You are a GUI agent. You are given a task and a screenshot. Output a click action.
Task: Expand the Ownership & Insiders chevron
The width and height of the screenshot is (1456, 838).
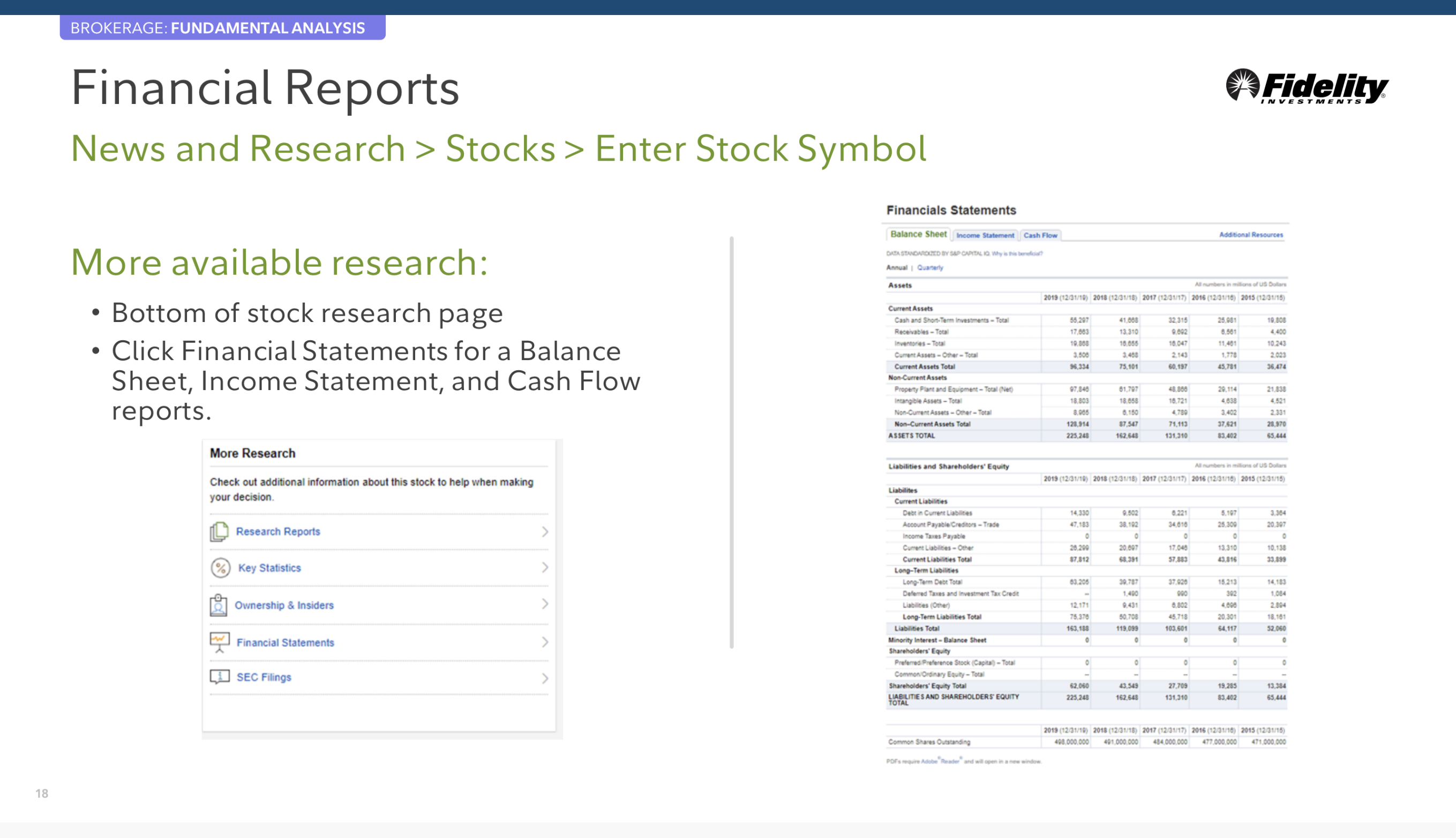(x=544, y=604)
